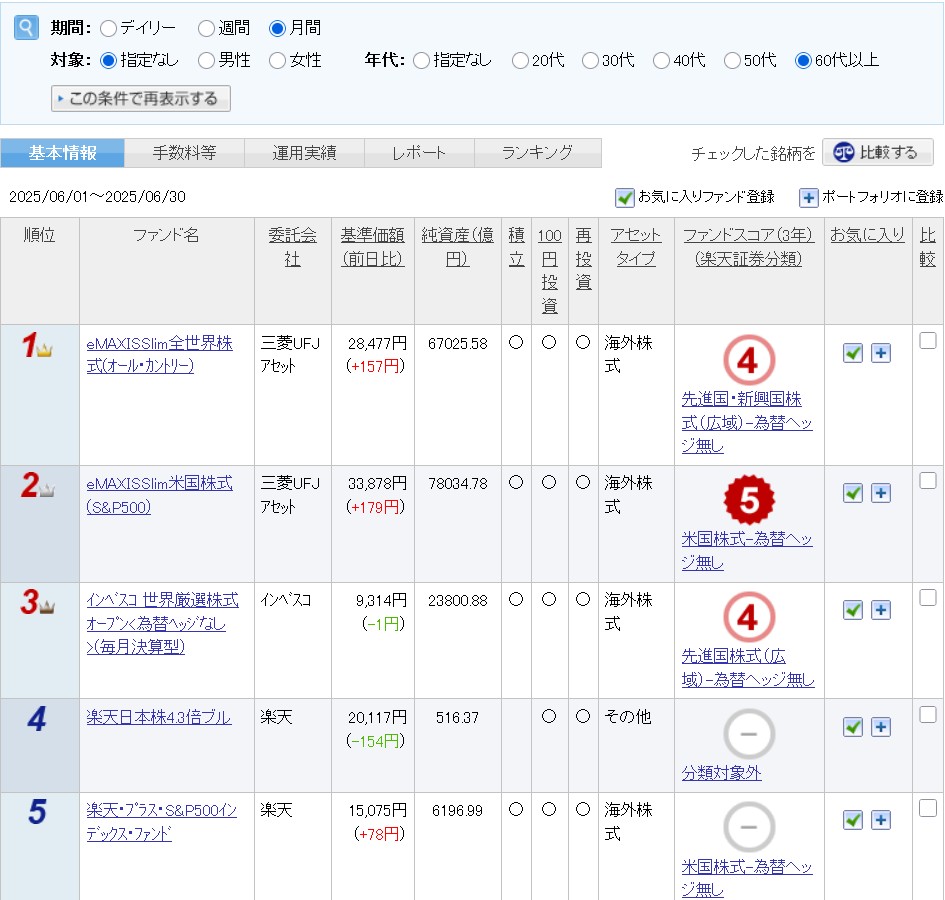Open 米国株式-為替ヘッジ無し link for eMAXIS S&P500
945x900 pixels.
(x=747, y=550)
